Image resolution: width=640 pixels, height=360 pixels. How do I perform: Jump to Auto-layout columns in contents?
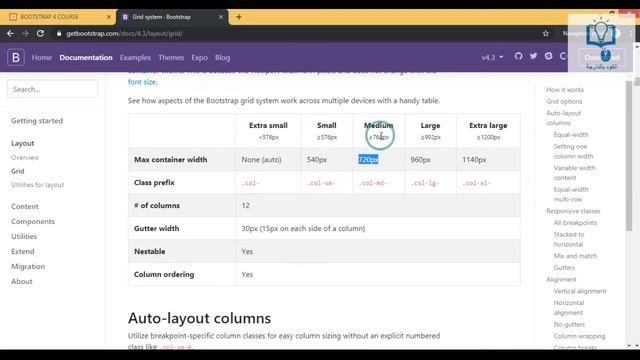563,118
